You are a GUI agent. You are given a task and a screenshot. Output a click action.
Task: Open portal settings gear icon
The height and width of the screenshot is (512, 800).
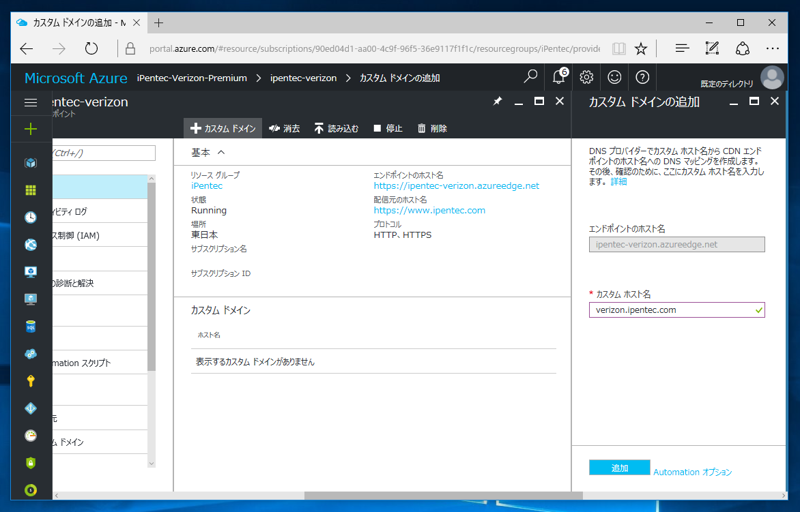pos(586,77)
